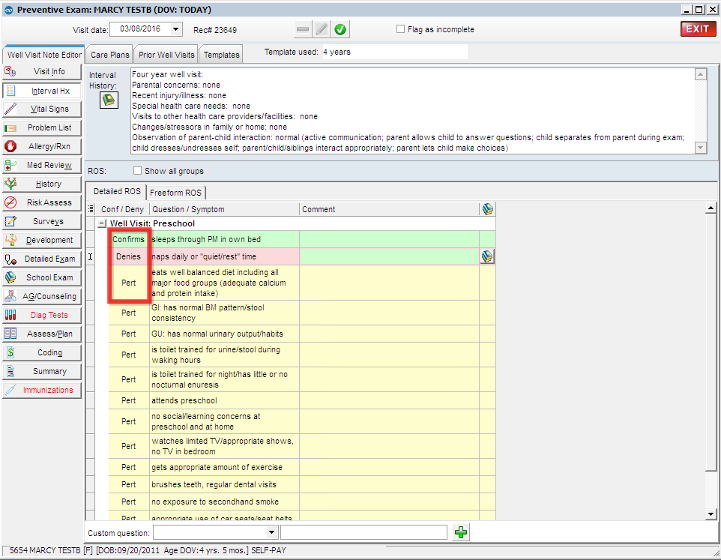Open the AG/Counseling section
Viewport: 721px width, 560px height.
pyautogui.click(x=42, y=296)
